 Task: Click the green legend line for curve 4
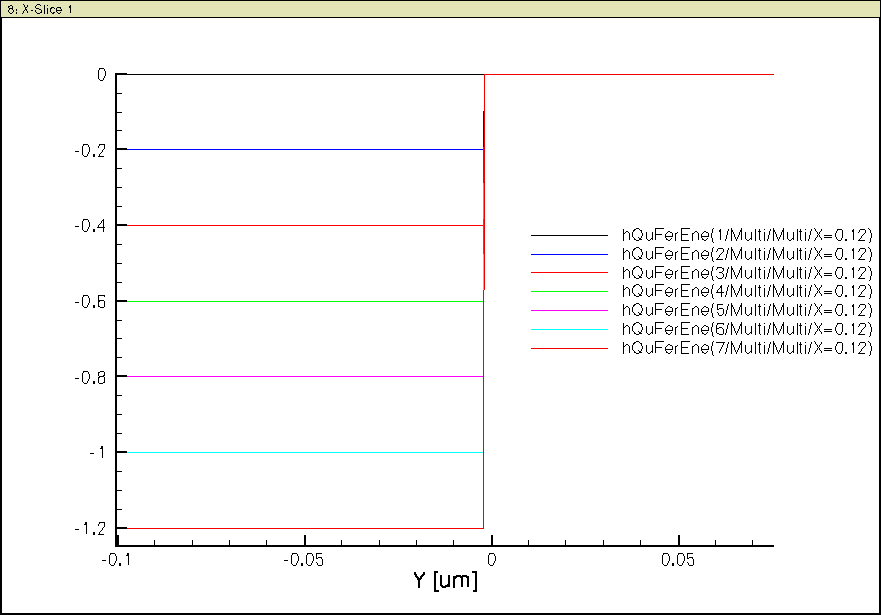(569, 291)
